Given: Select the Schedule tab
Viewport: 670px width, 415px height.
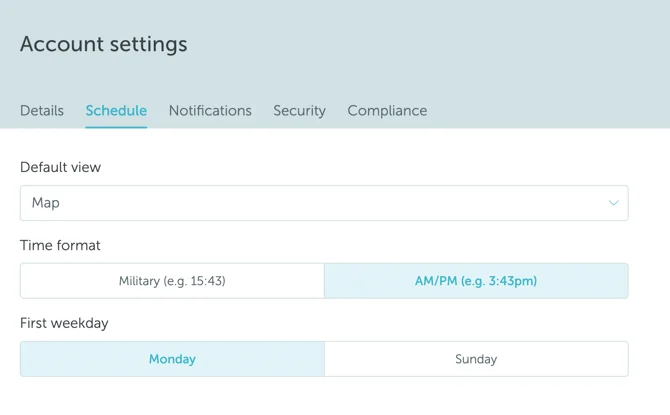Looking at the screenshot, I should pyautogui.click(x=116, y=111).
